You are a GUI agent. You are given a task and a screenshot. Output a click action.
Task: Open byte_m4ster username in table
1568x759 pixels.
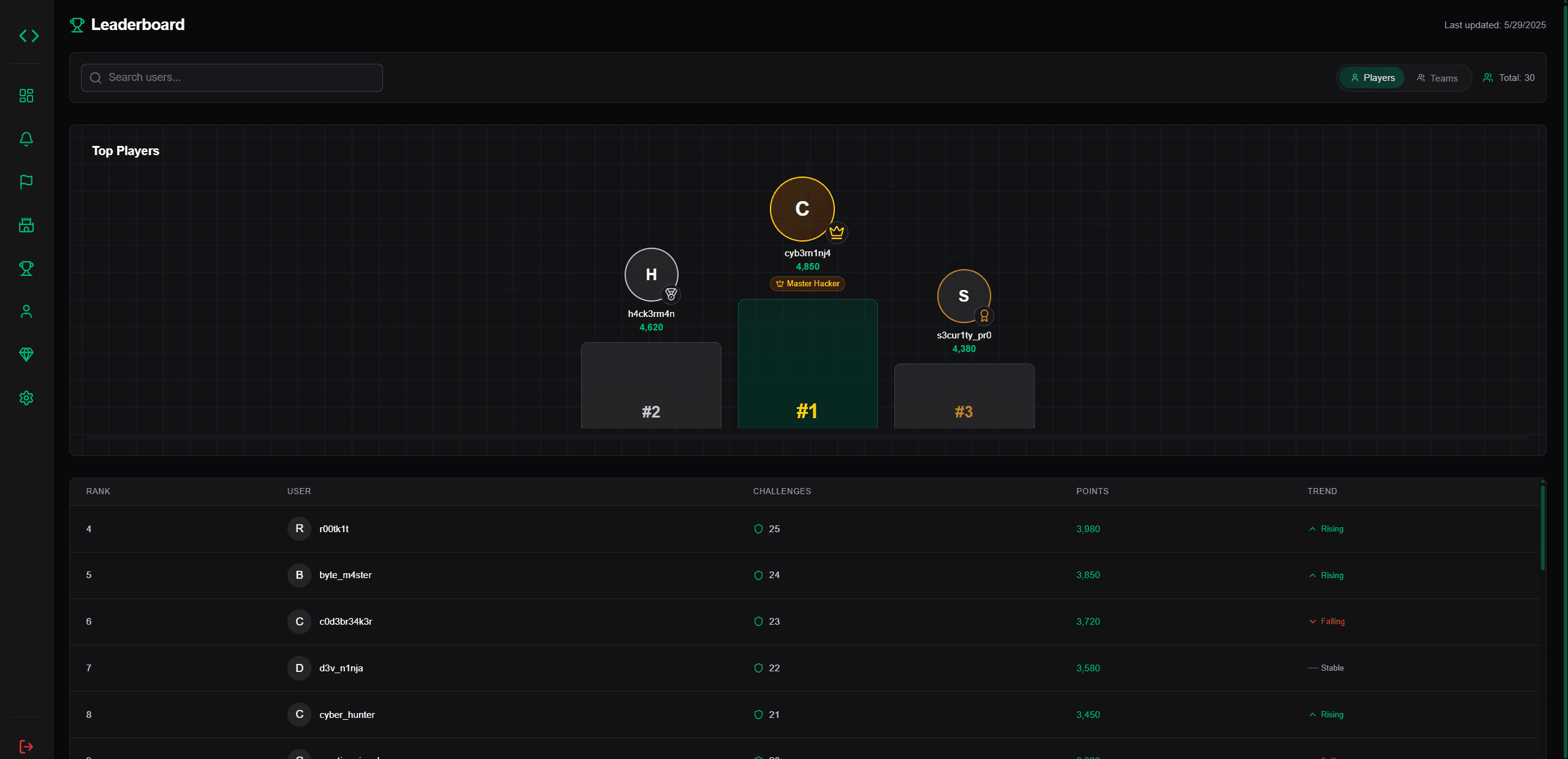point(346,575)
